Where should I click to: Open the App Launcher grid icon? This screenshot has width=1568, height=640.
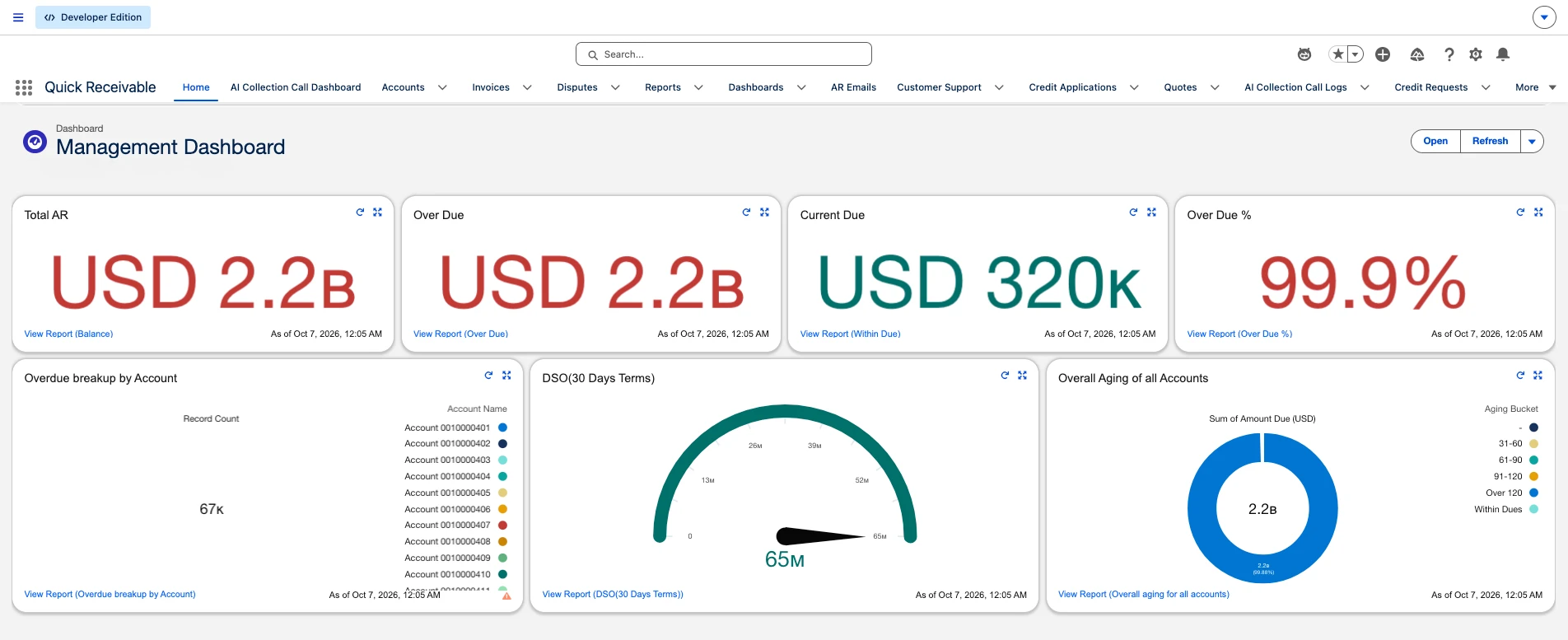click(24, 87)
